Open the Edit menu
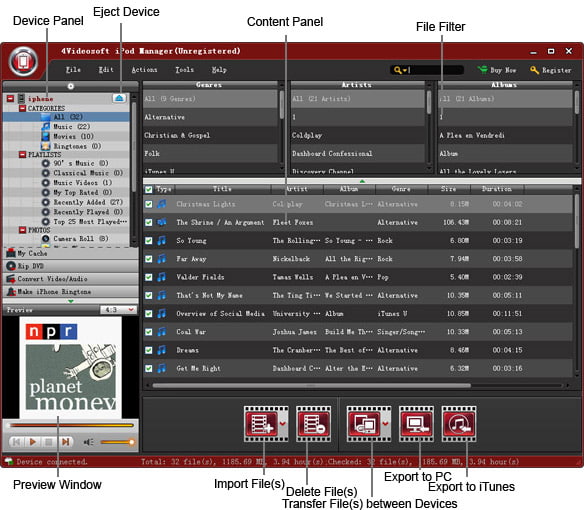 [x=106, y=70]
